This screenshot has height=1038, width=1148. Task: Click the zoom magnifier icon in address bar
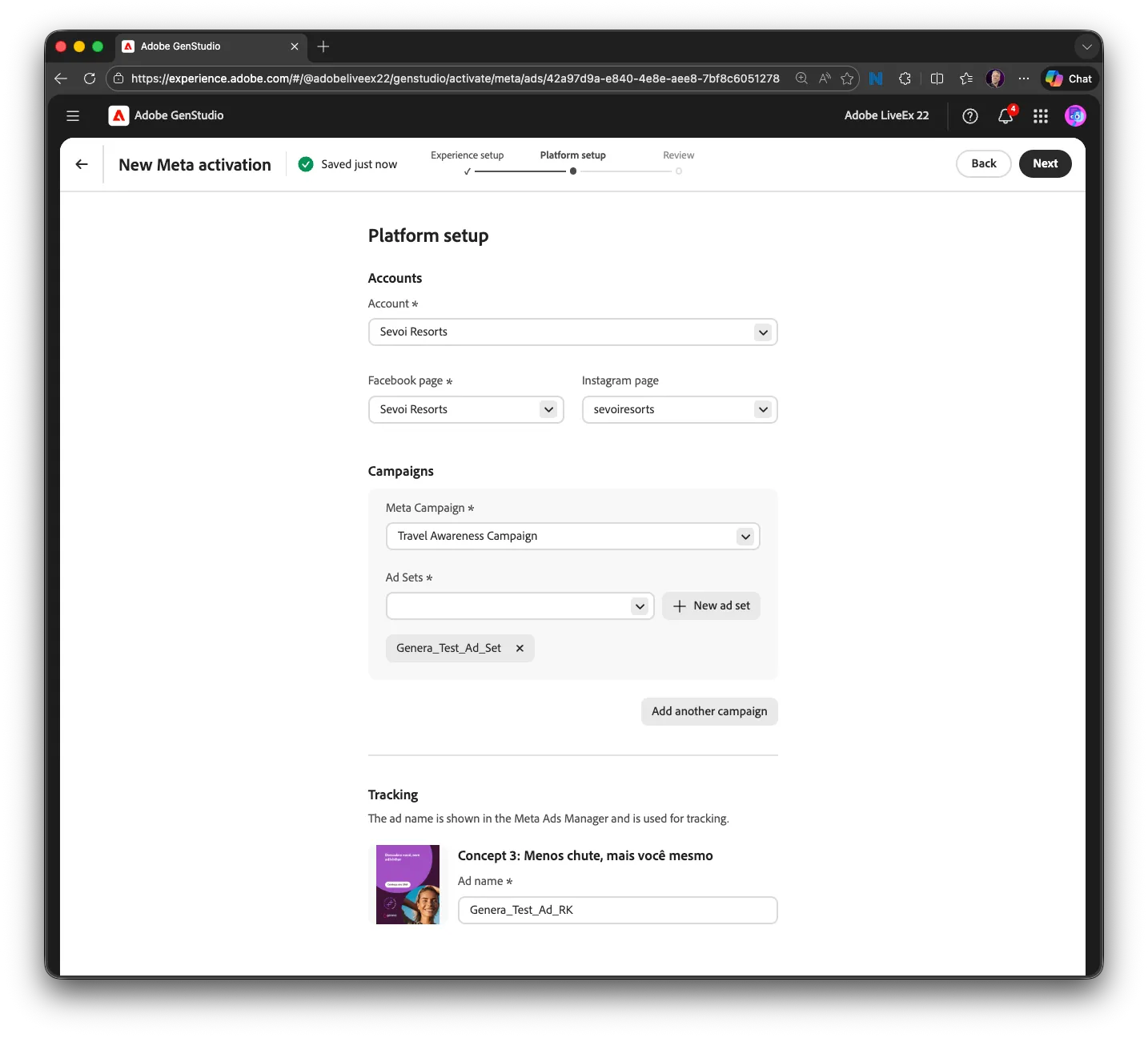tap(801, 78)
